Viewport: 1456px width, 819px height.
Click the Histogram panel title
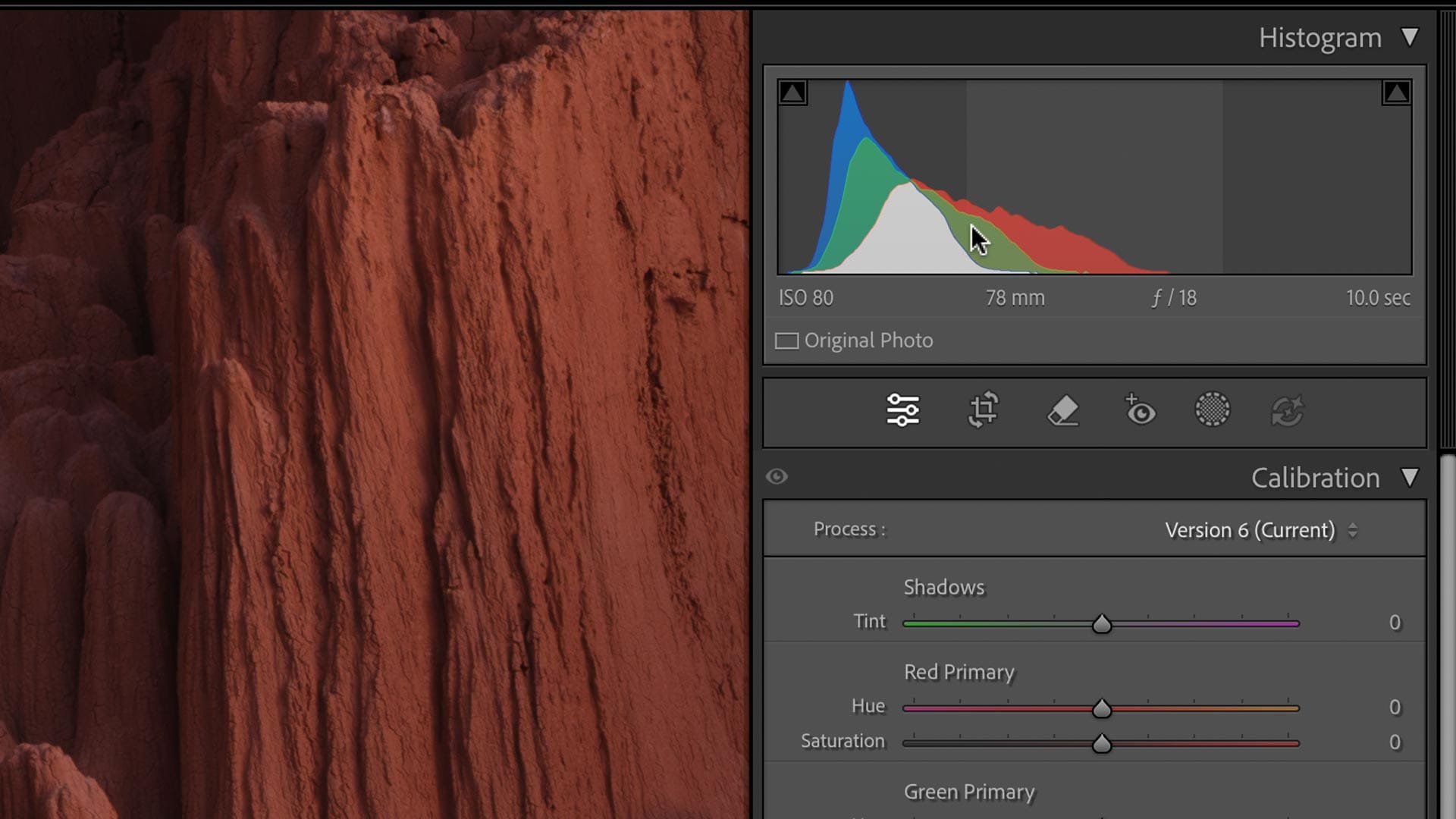pyautogui.click(x=1319, y=38)
